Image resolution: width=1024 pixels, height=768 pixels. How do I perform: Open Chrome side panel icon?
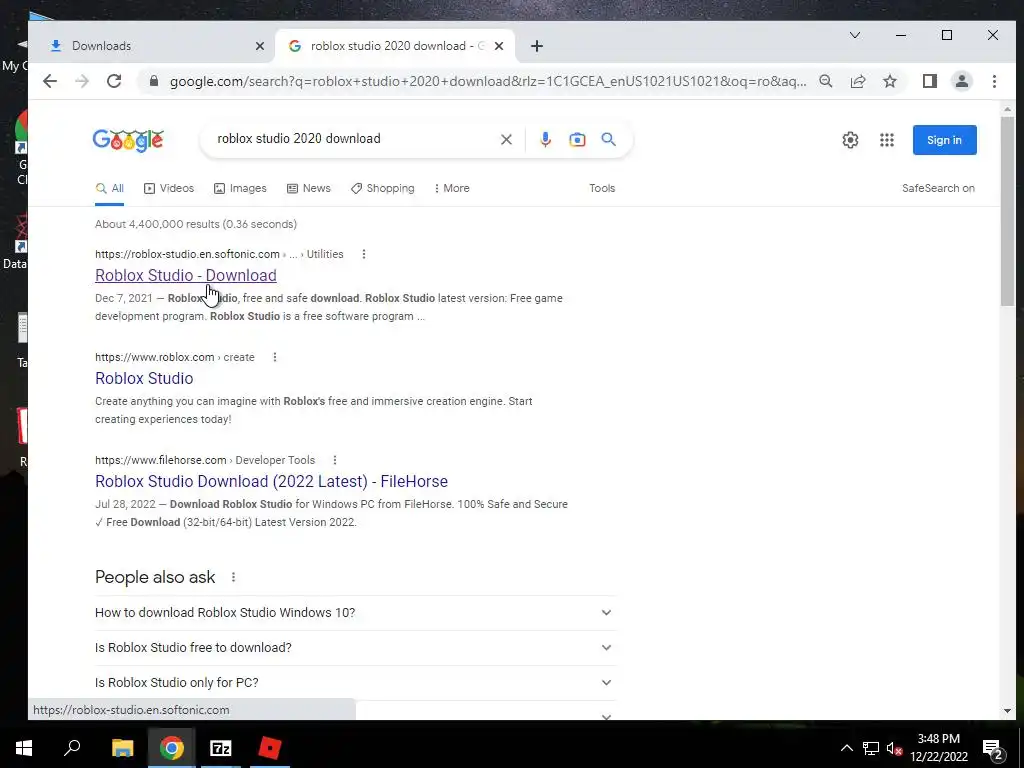tap(929, 81)
